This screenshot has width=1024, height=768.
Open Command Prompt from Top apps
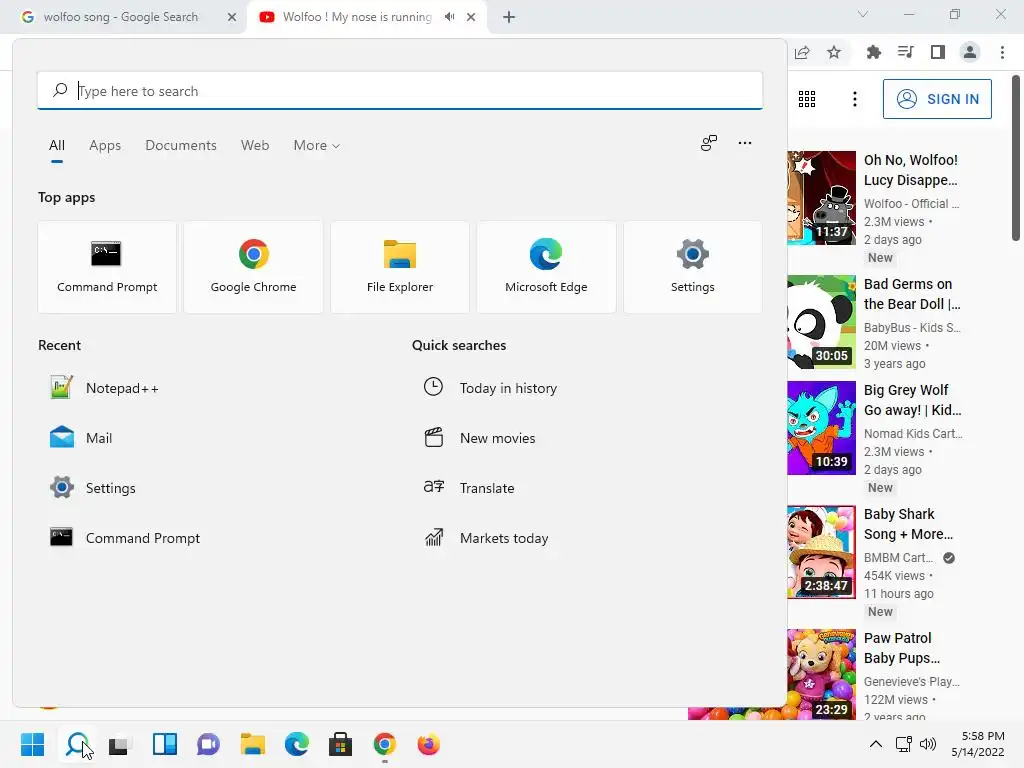[107, 267]
